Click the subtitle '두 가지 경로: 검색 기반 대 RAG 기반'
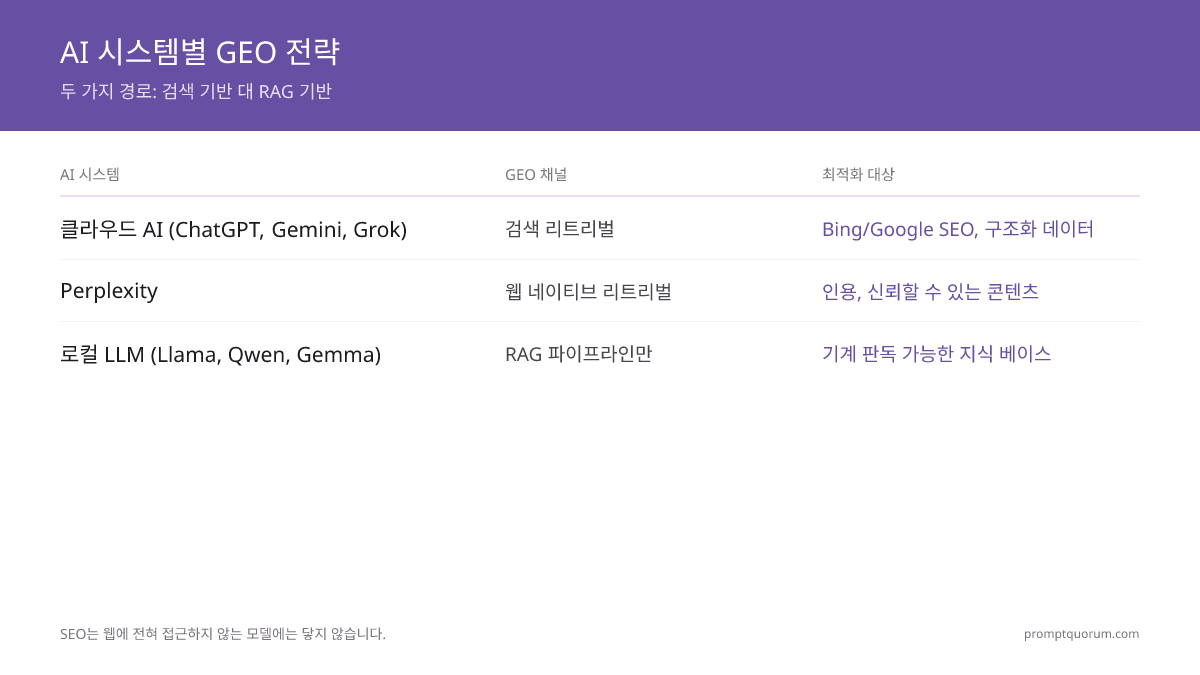The image size is (1200, 675). click(x=196, y=91)
